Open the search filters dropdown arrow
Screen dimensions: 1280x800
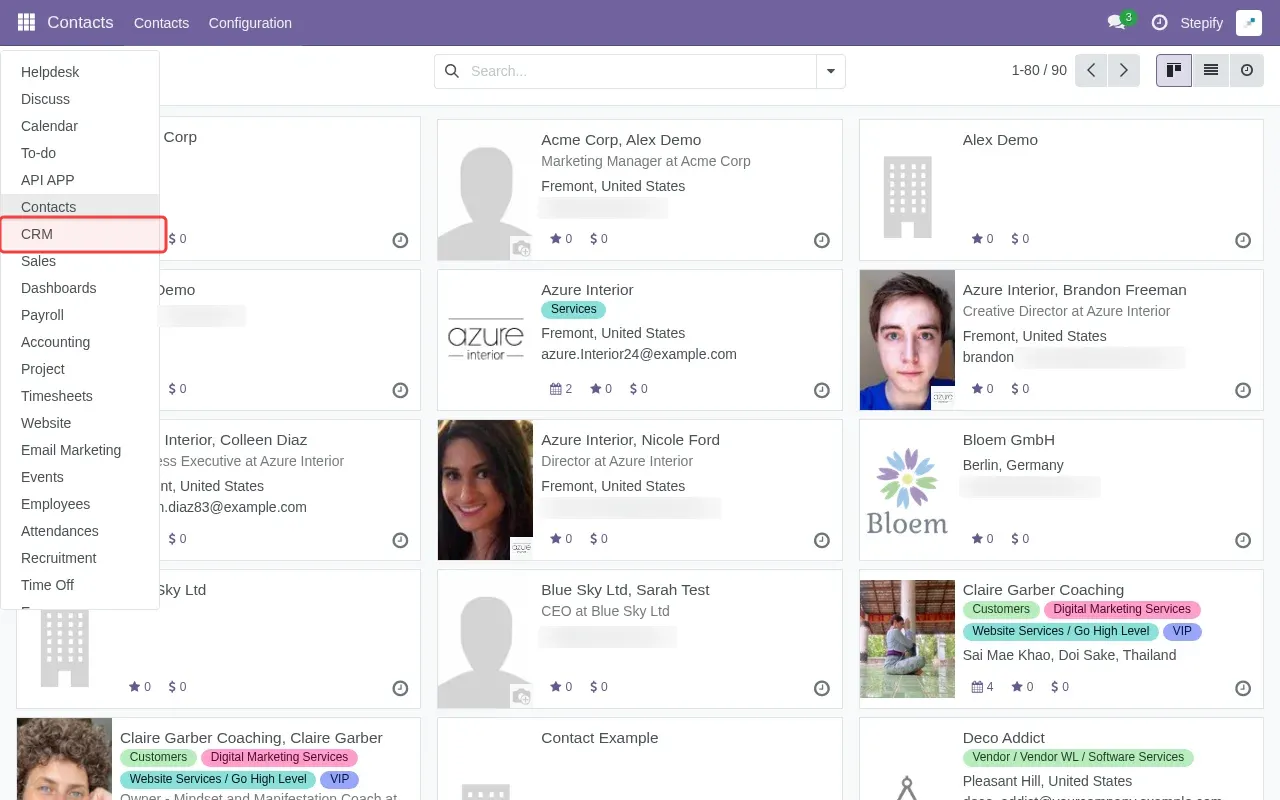(x=831, y=71)
